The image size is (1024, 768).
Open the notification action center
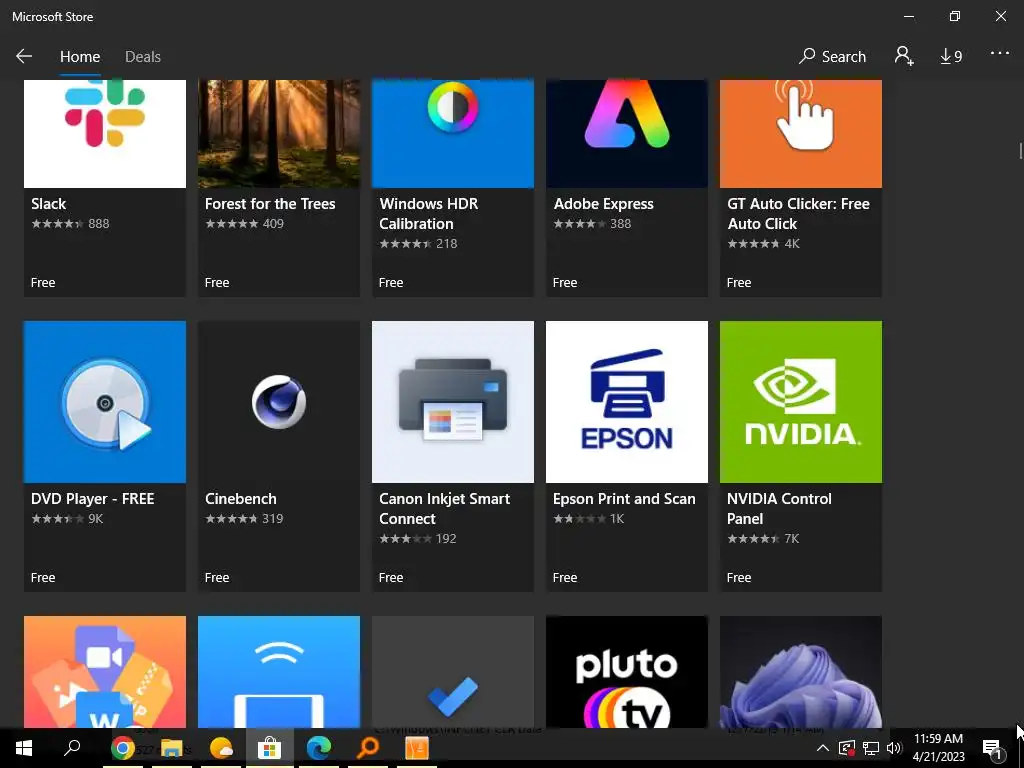[x=993, y=748]
